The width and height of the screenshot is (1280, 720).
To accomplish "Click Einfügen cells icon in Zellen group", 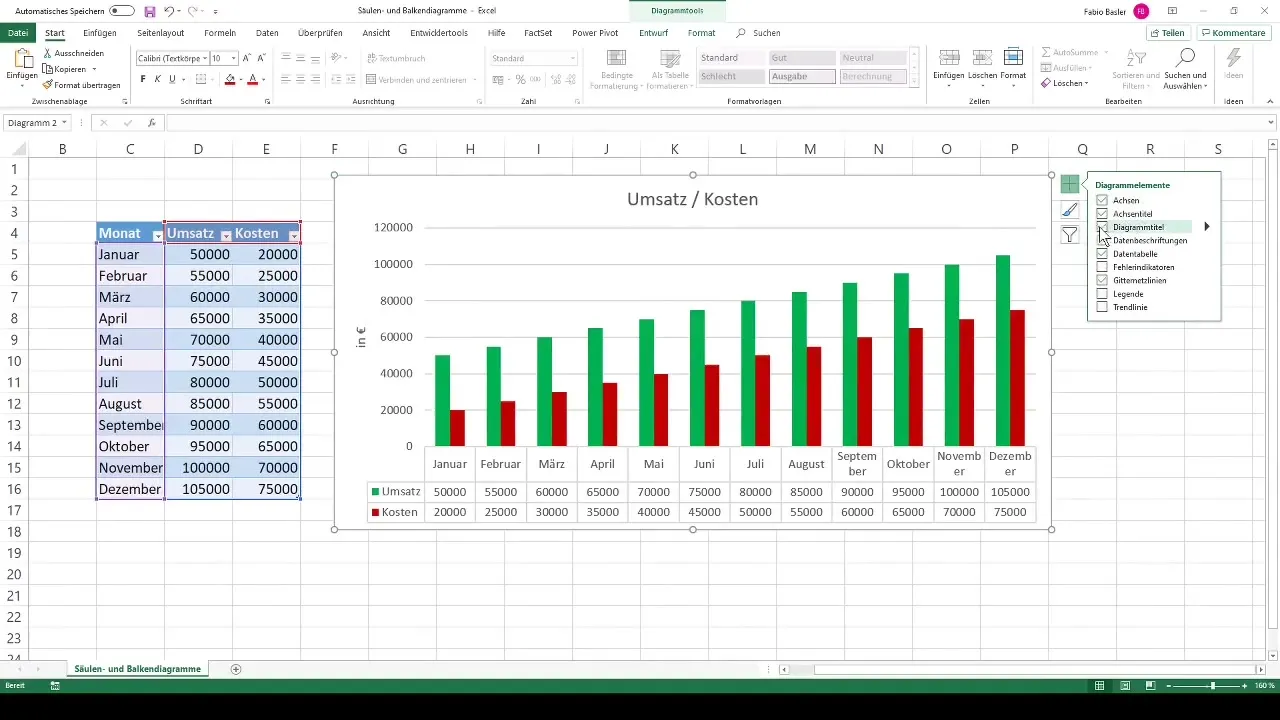I will 949,57.
